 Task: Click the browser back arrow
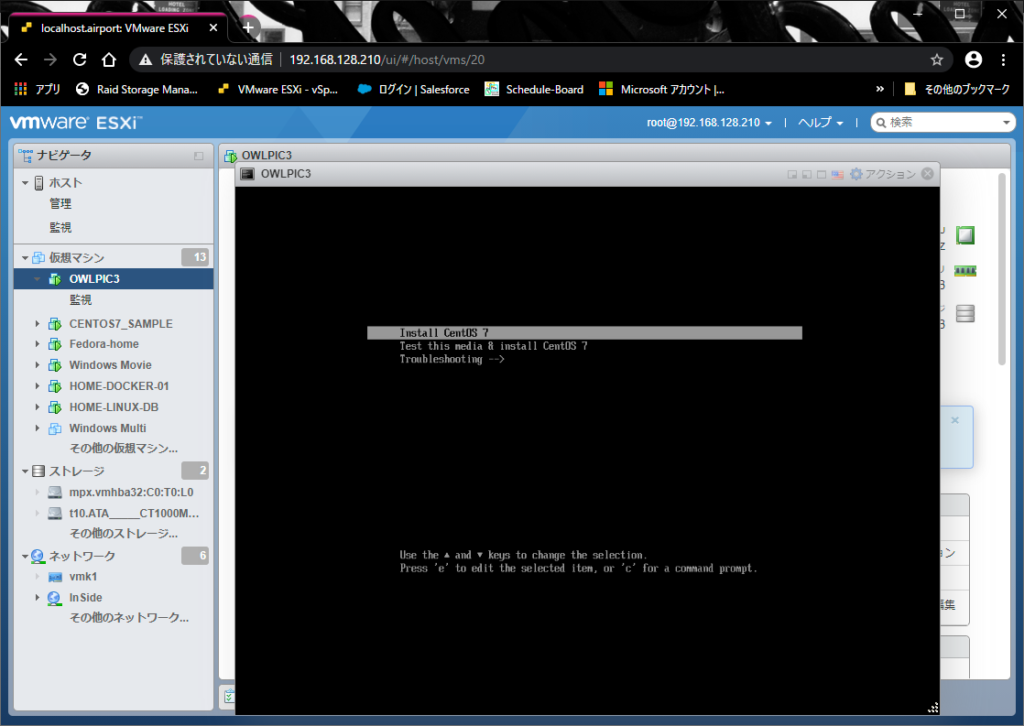(21, 59)
